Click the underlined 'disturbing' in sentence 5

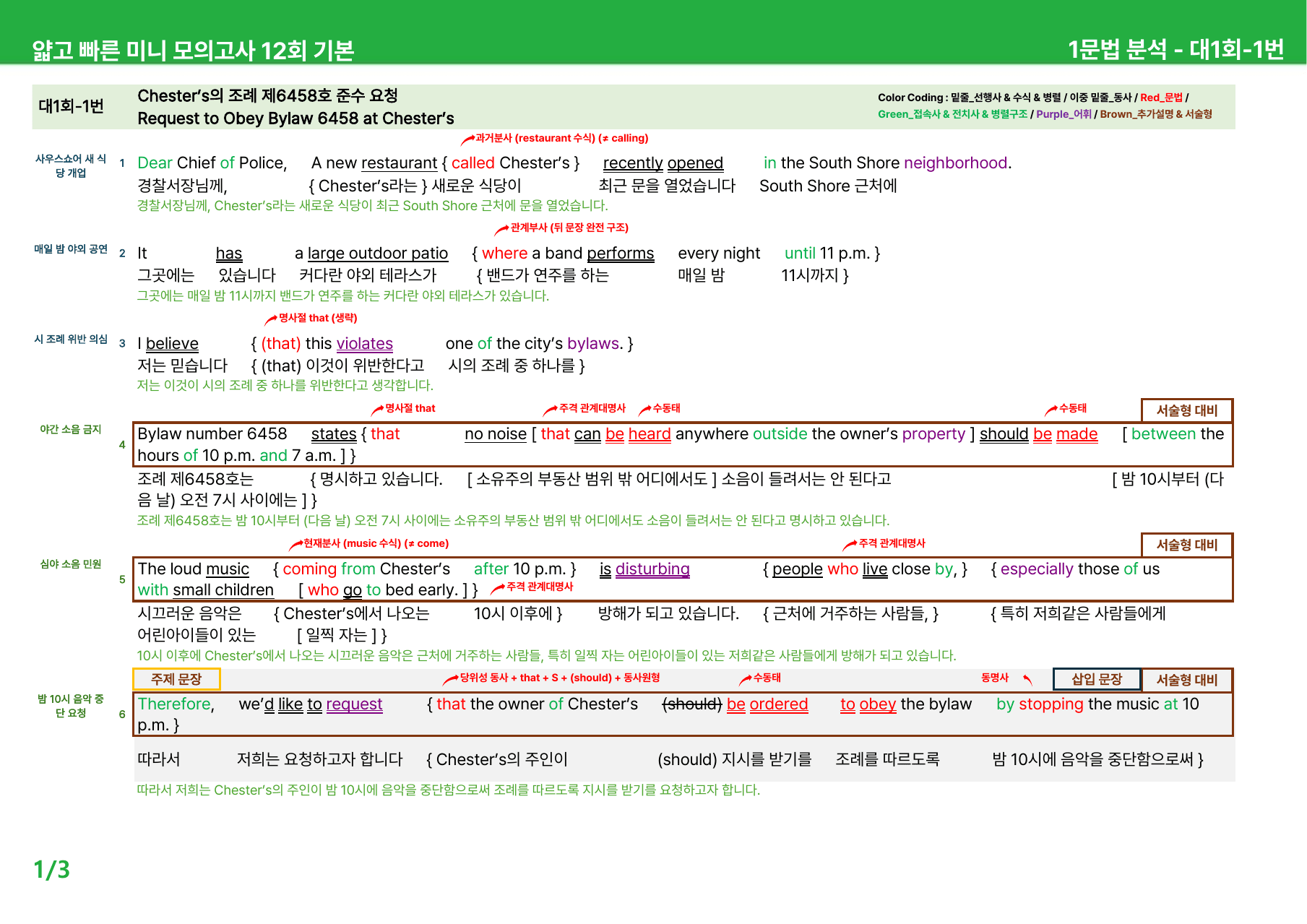coord(652,569)
